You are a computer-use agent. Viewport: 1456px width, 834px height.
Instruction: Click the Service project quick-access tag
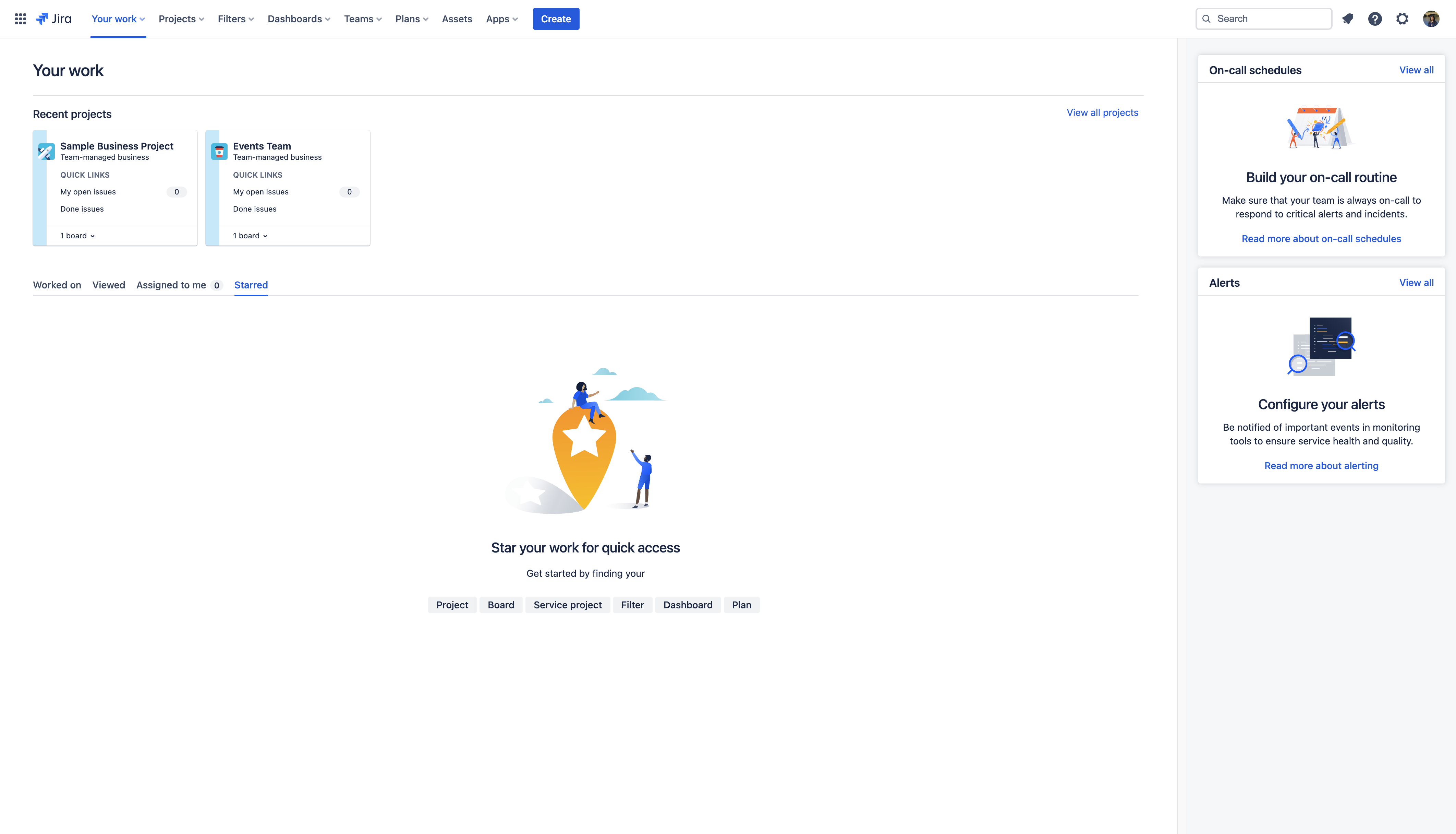pos(567,604)
